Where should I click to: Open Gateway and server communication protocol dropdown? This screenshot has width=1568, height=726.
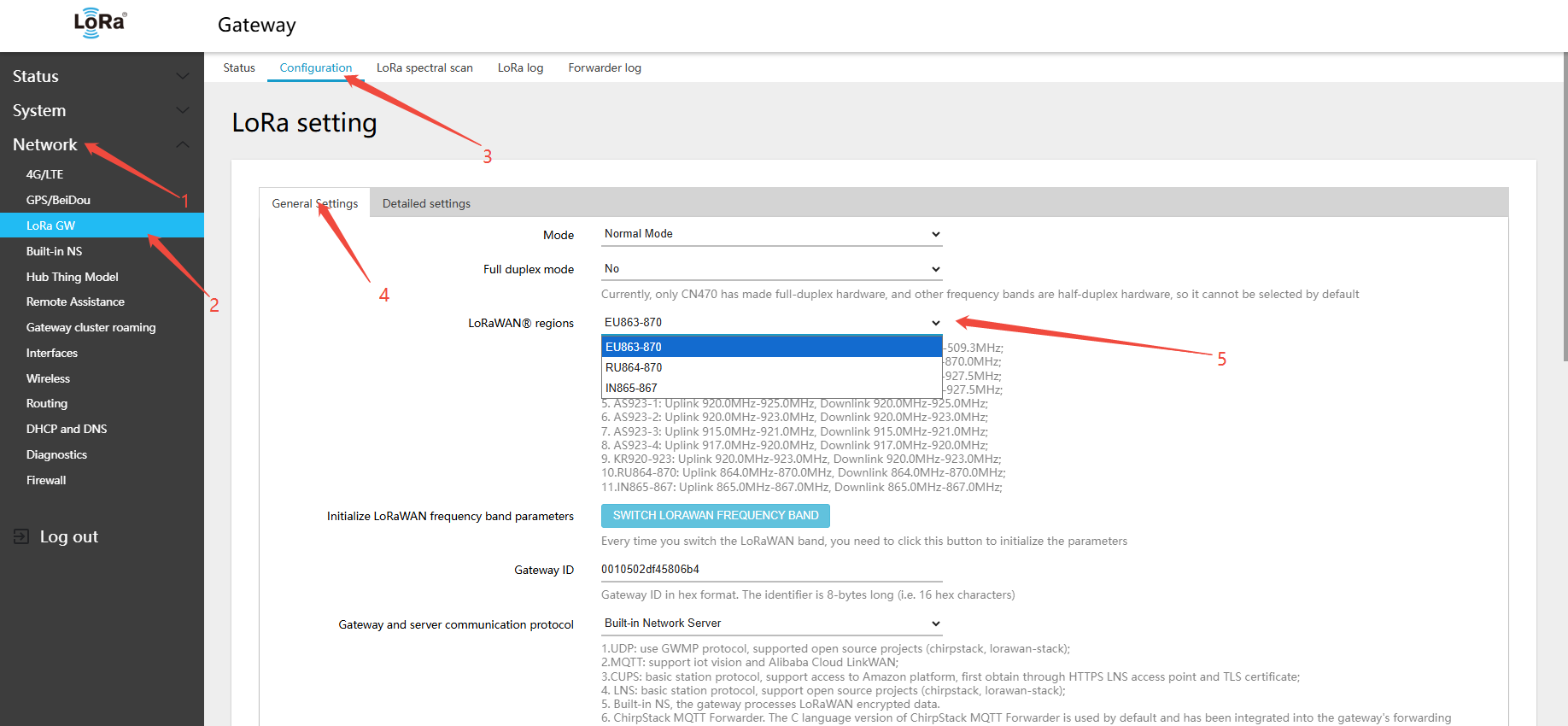coord(771,624)
